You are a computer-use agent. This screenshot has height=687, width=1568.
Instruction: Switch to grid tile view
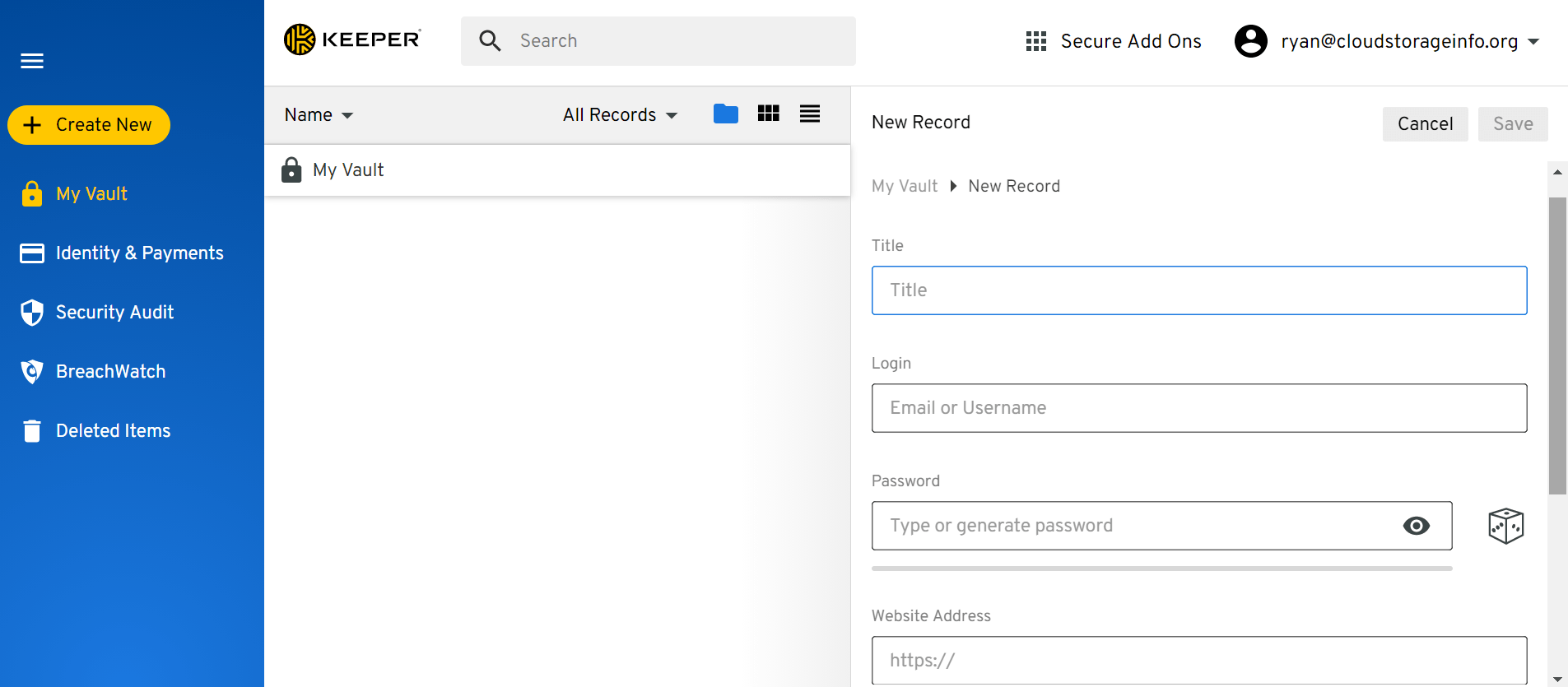tap(769, 114)
